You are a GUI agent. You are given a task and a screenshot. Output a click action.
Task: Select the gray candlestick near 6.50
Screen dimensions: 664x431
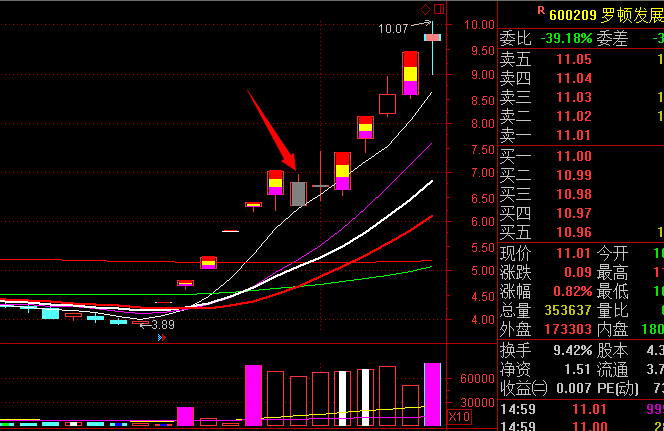point(298,193)
